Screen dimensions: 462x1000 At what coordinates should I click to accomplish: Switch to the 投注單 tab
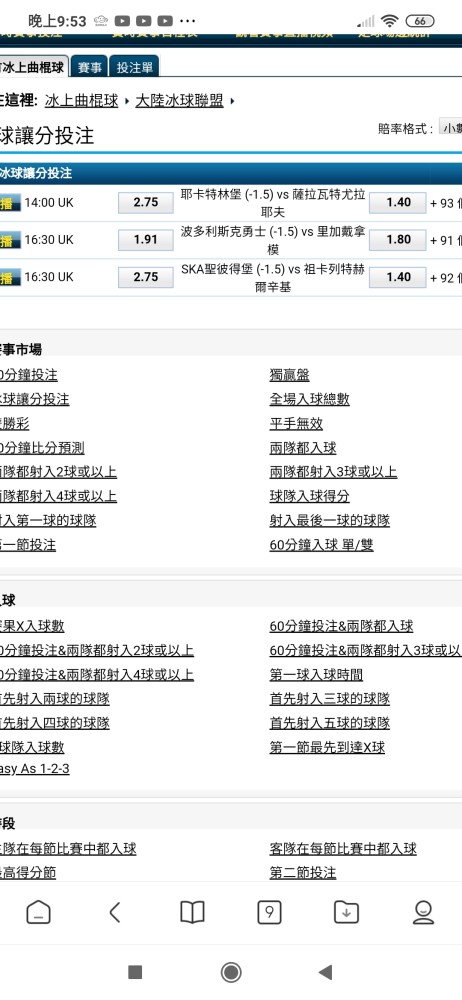(x=134, y=67)
